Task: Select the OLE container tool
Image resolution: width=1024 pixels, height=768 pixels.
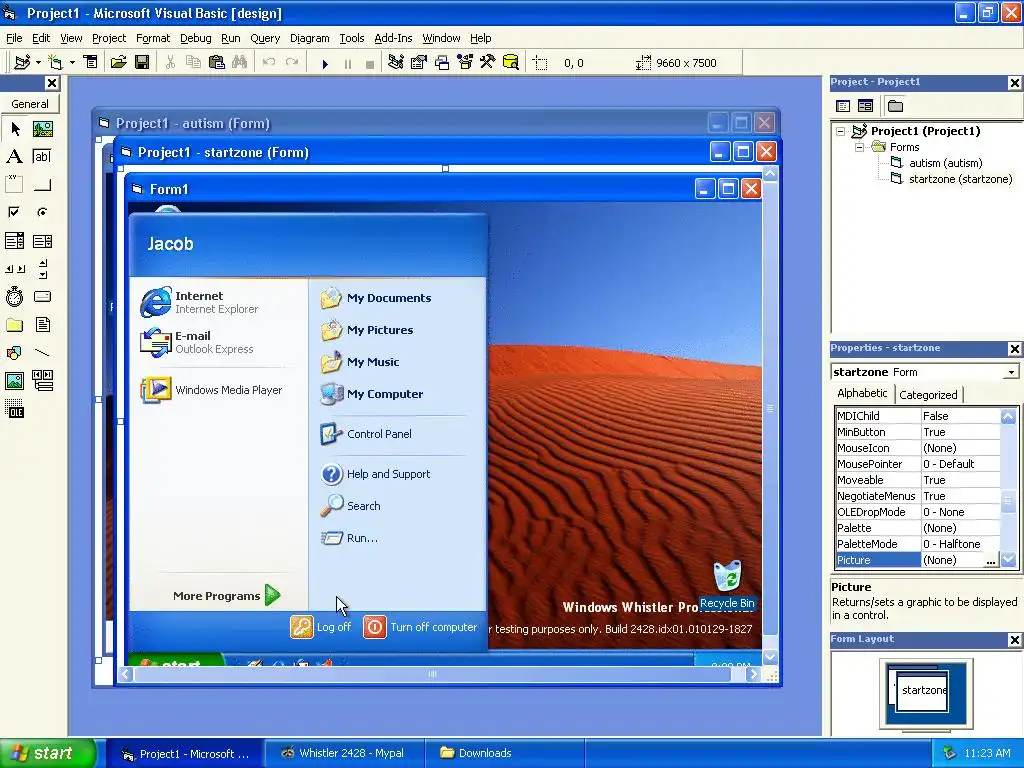Action: pos(14,409)
